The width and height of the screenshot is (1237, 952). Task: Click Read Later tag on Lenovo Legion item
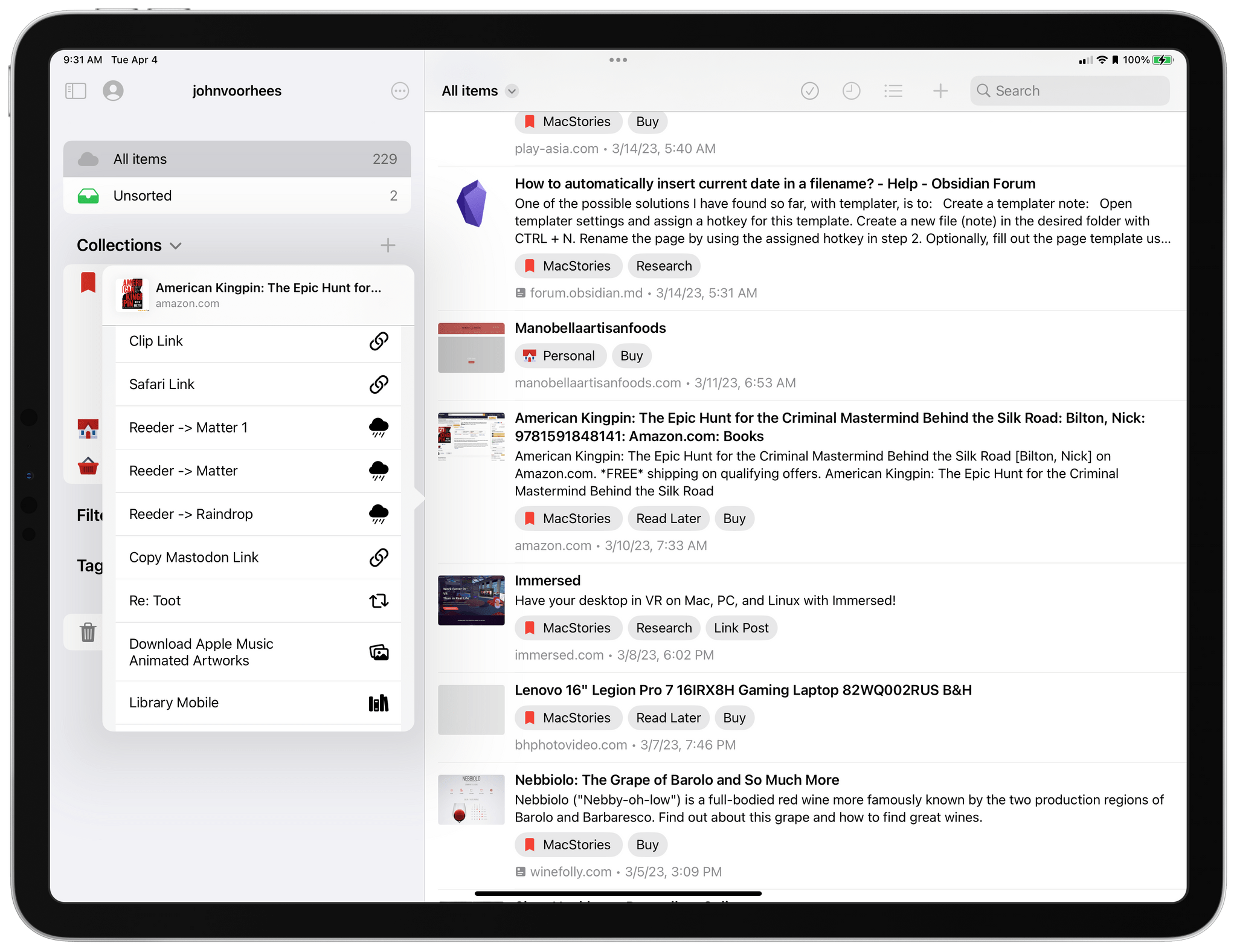click(668, 718)
